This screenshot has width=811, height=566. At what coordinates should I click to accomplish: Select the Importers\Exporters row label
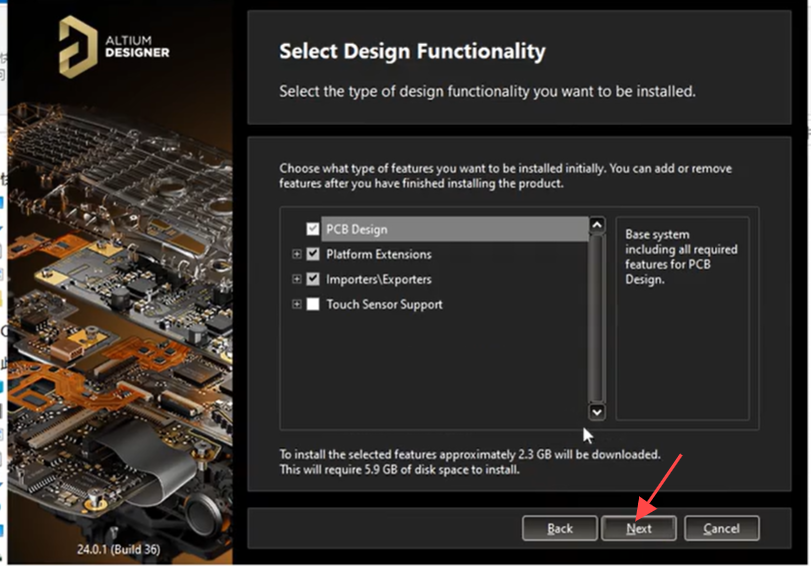(x=379, y=279)
